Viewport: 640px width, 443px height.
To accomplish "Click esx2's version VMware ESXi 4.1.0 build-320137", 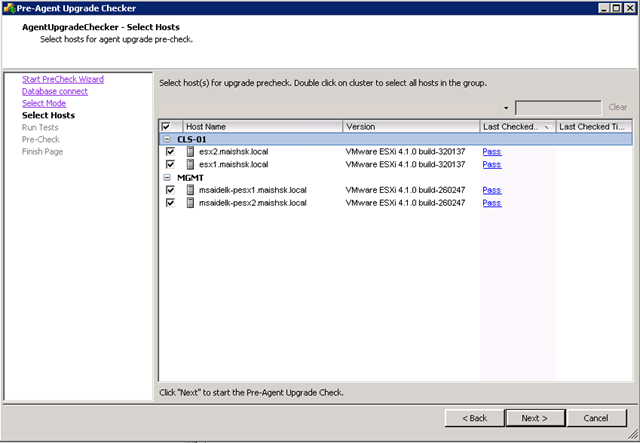I will click(x=405, y=151).
